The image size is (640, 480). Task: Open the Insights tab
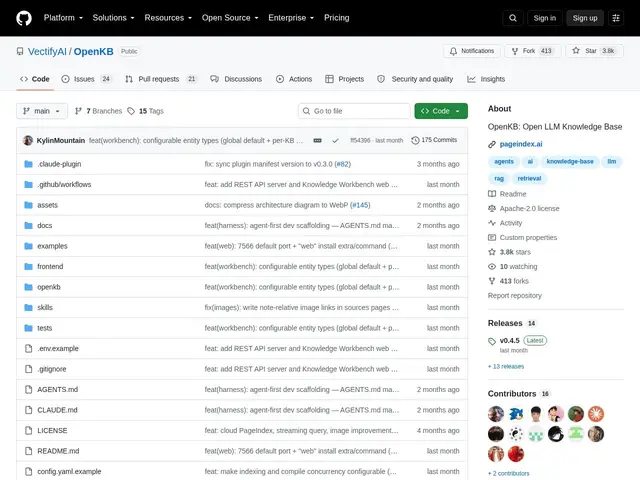(x=486, y=79)
